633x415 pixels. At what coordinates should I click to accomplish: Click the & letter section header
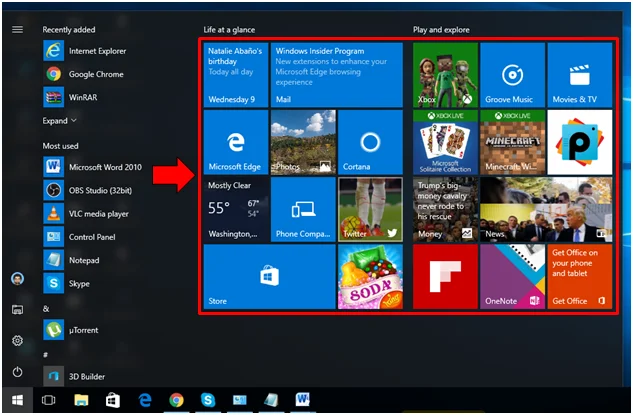click(46, 309)
